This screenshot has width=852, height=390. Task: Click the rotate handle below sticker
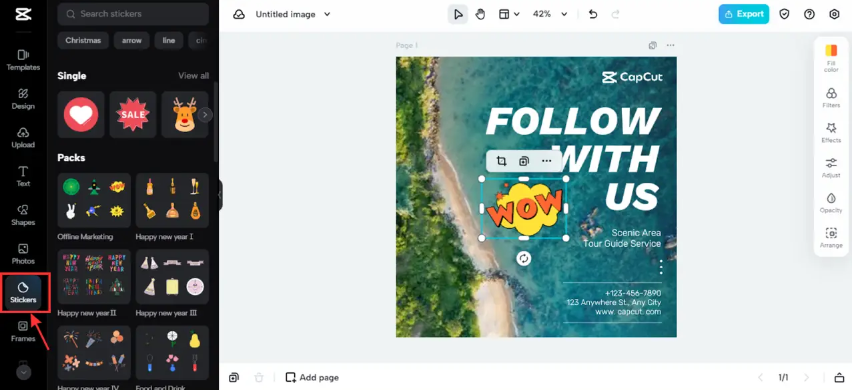coord(523,259)
